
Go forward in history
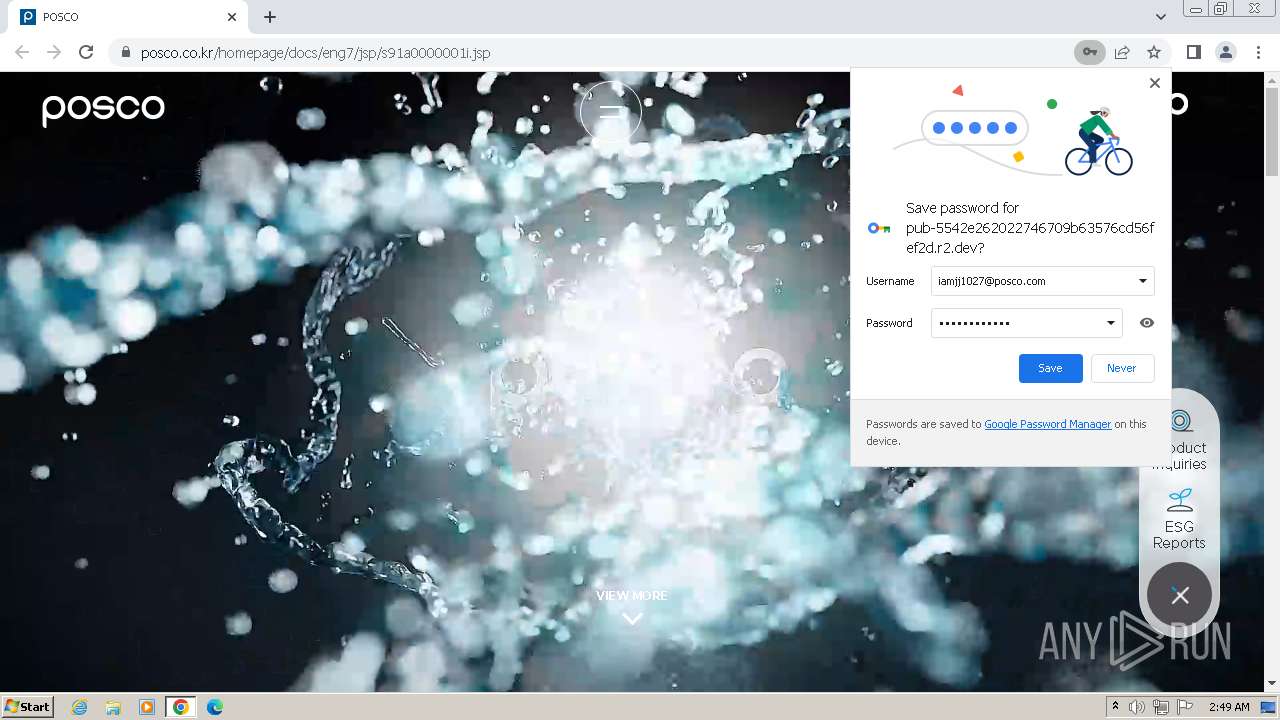(x=54, y=52)
